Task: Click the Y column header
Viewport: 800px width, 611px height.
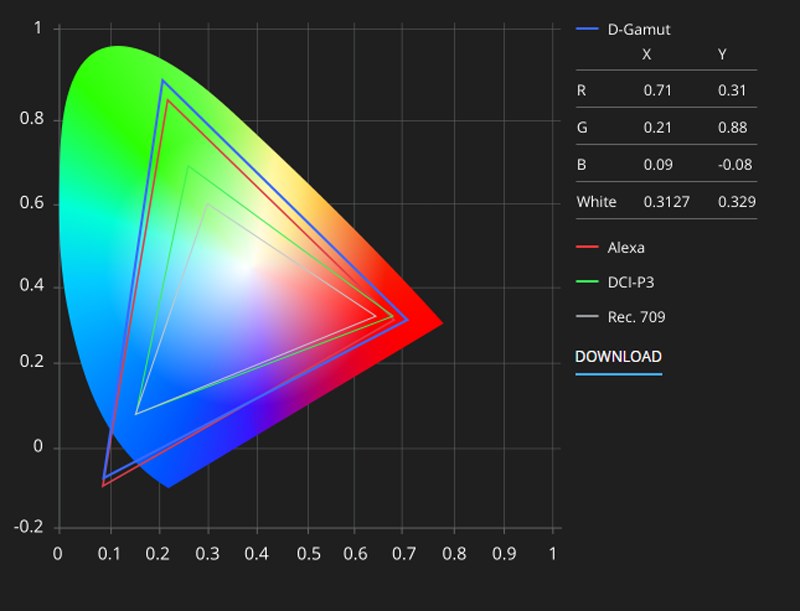Action: tap(722, 55)
